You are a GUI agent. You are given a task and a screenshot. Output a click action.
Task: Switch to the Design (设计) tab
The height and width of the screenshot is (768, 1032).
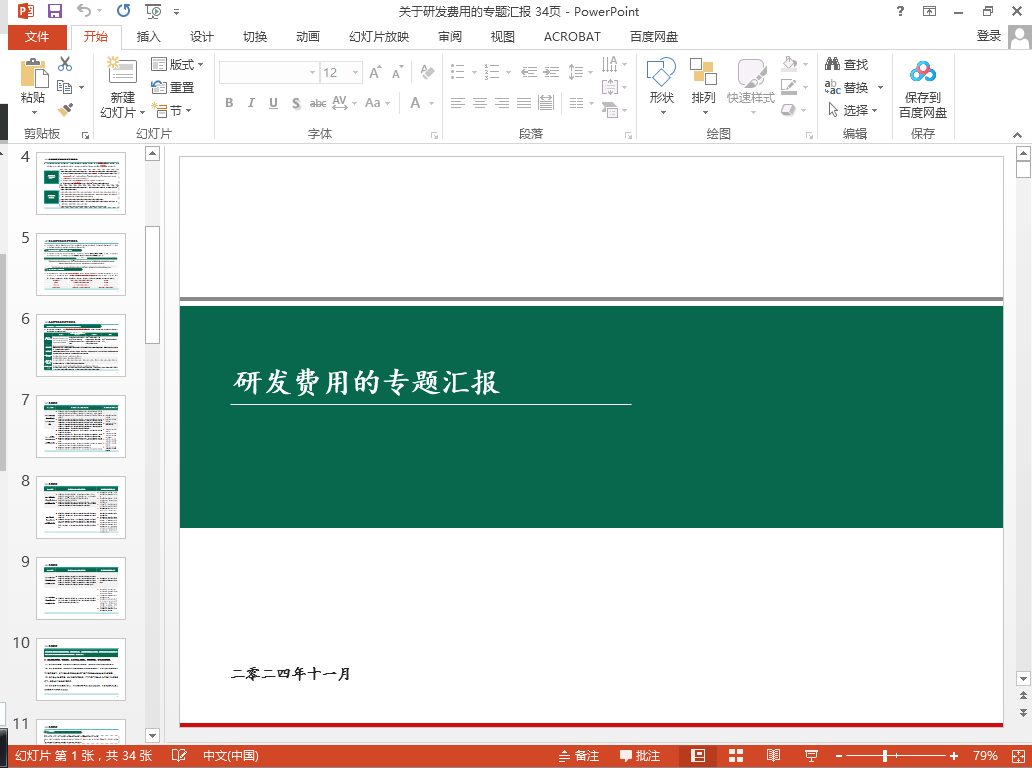coord(201,37)
